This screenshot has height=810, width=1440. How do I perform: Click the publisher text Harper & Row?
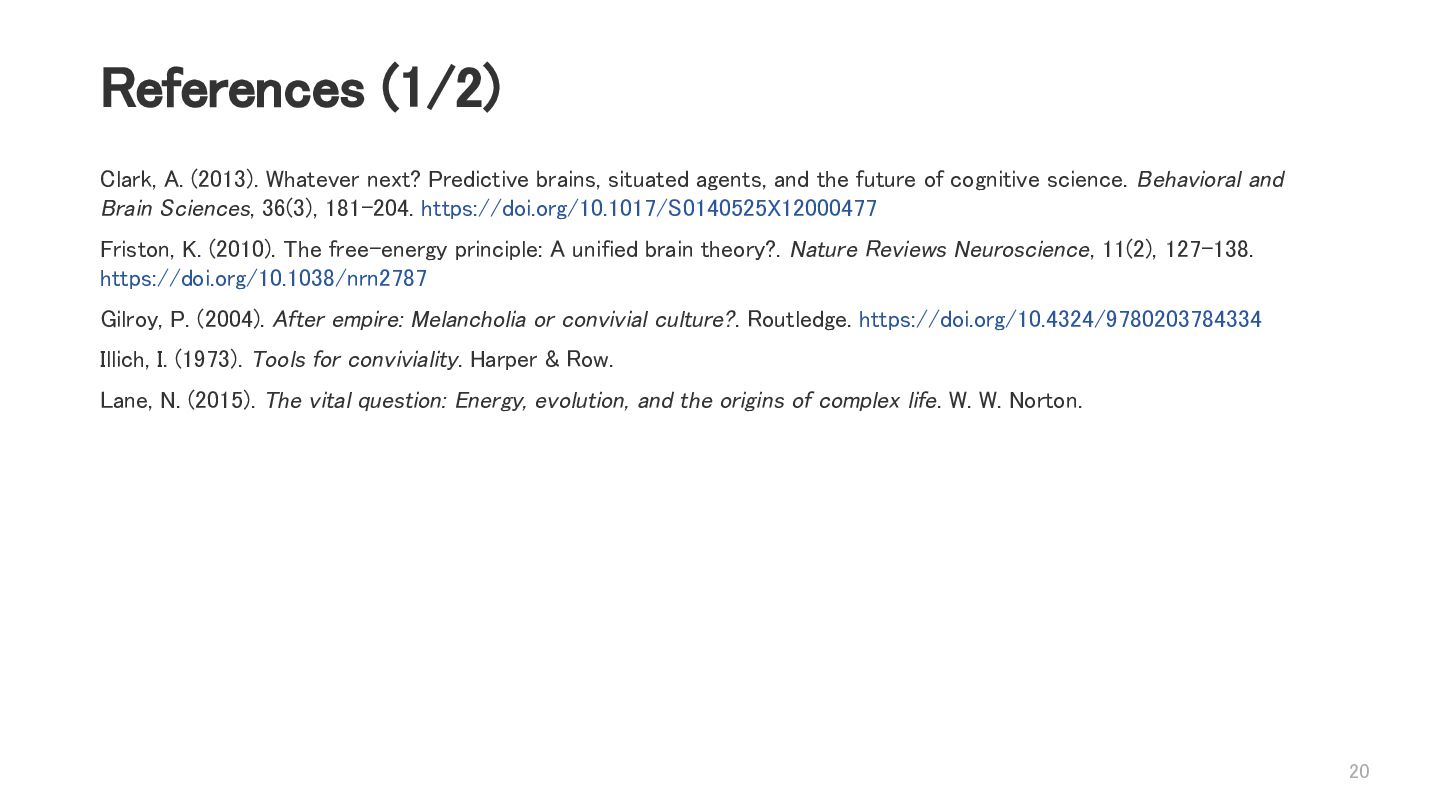coord(541,360)
